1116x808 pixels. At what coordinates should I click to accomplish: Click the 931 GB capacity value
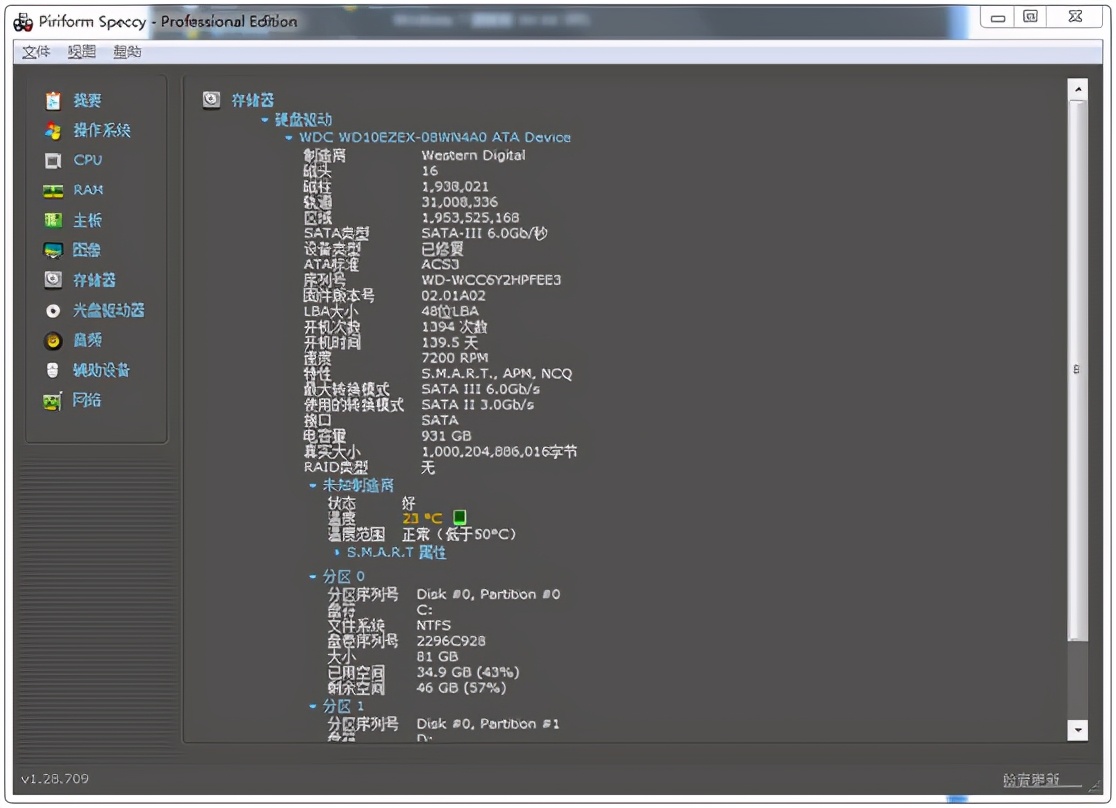tap(446, 436)
